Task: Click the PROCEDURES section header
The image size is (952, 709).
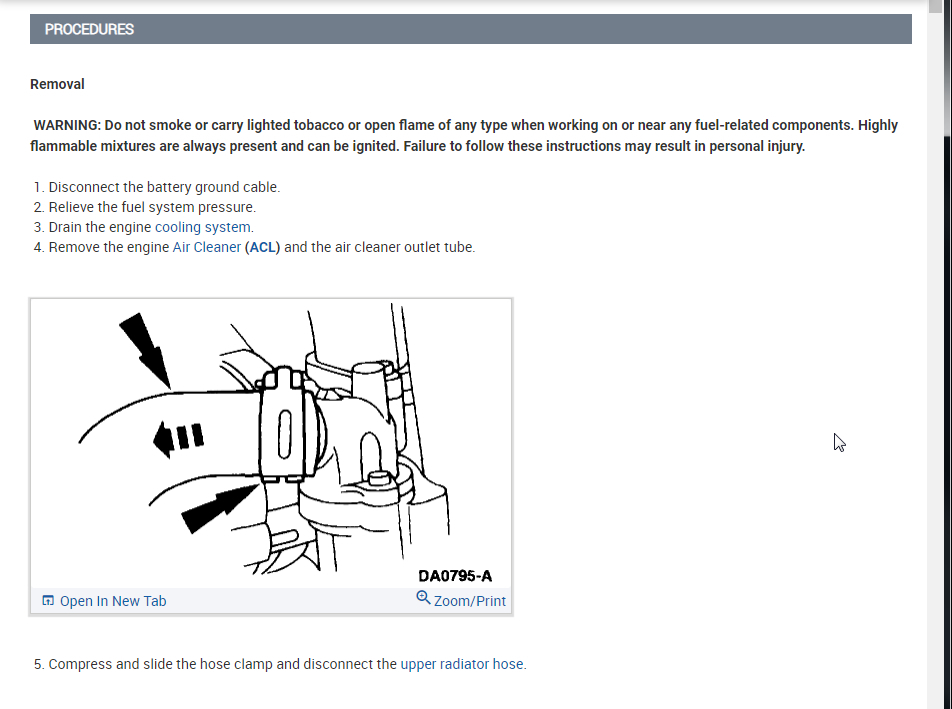Action: [471, 29]
